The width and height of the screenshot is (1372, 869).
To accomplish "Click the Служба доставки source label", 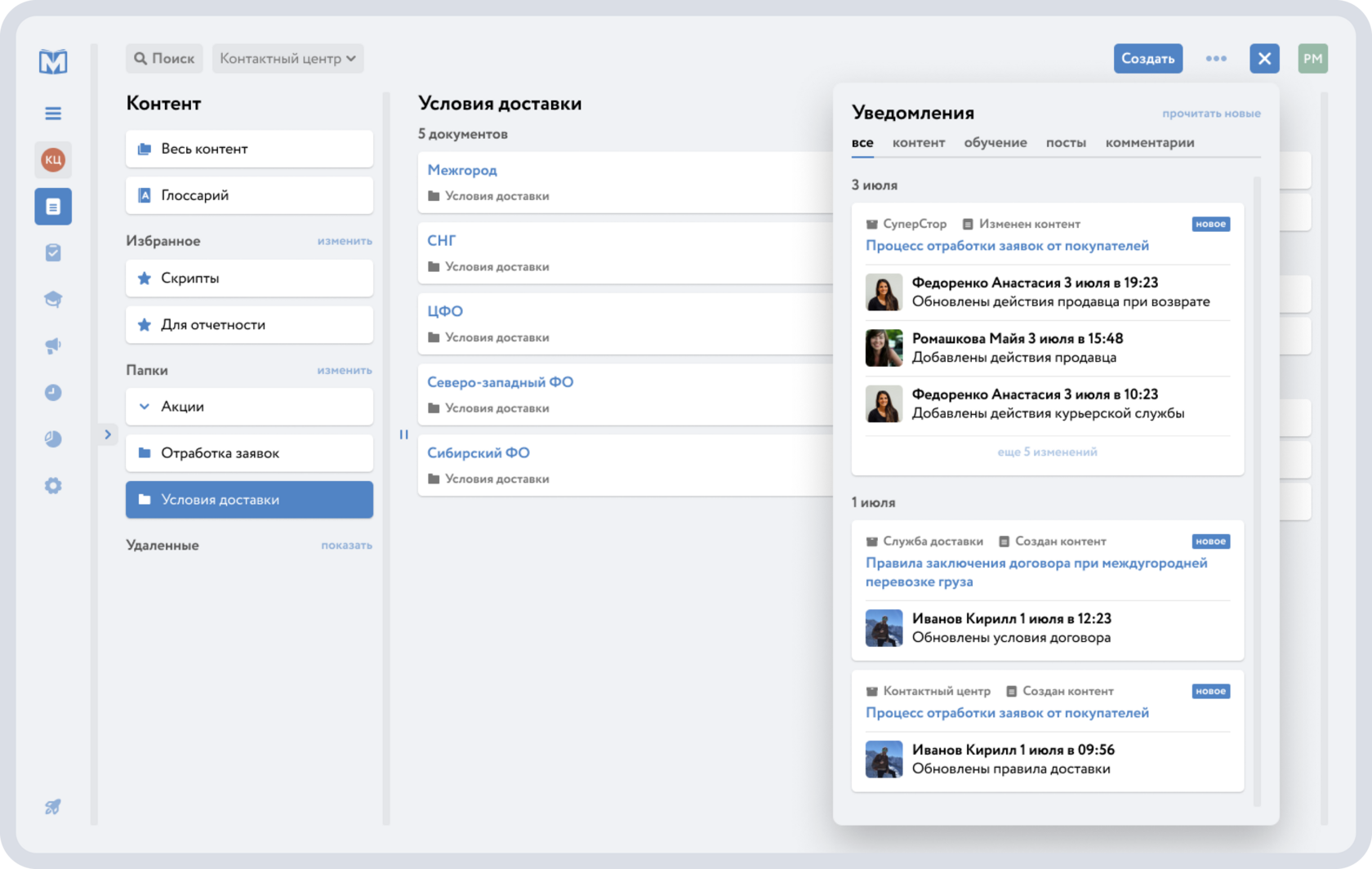I will tap(924, 541).
